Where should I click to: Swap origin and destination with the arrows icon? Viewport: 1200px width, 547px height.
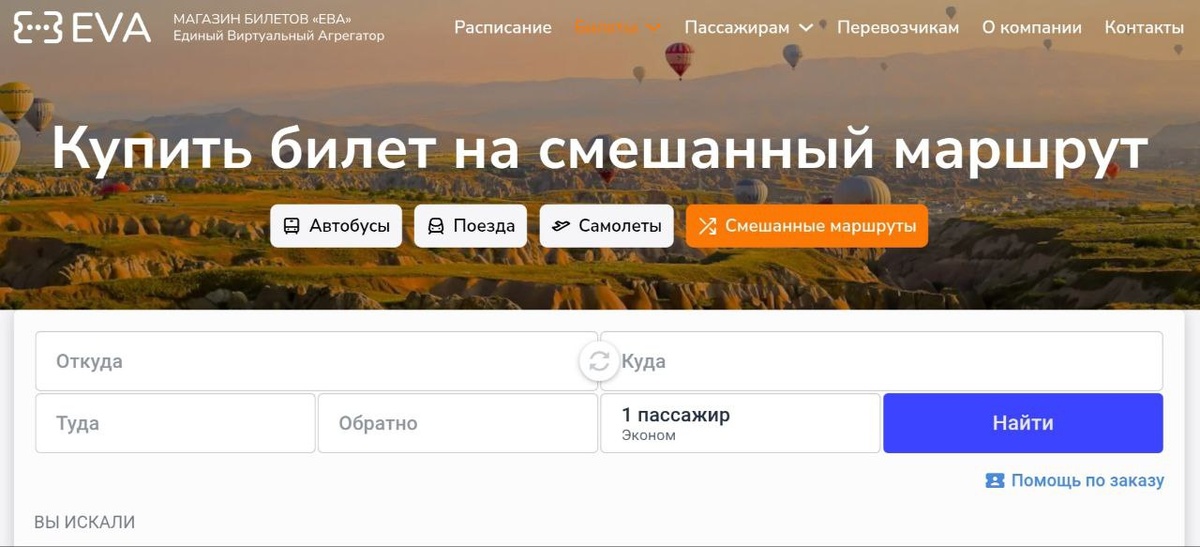[599, 361]
